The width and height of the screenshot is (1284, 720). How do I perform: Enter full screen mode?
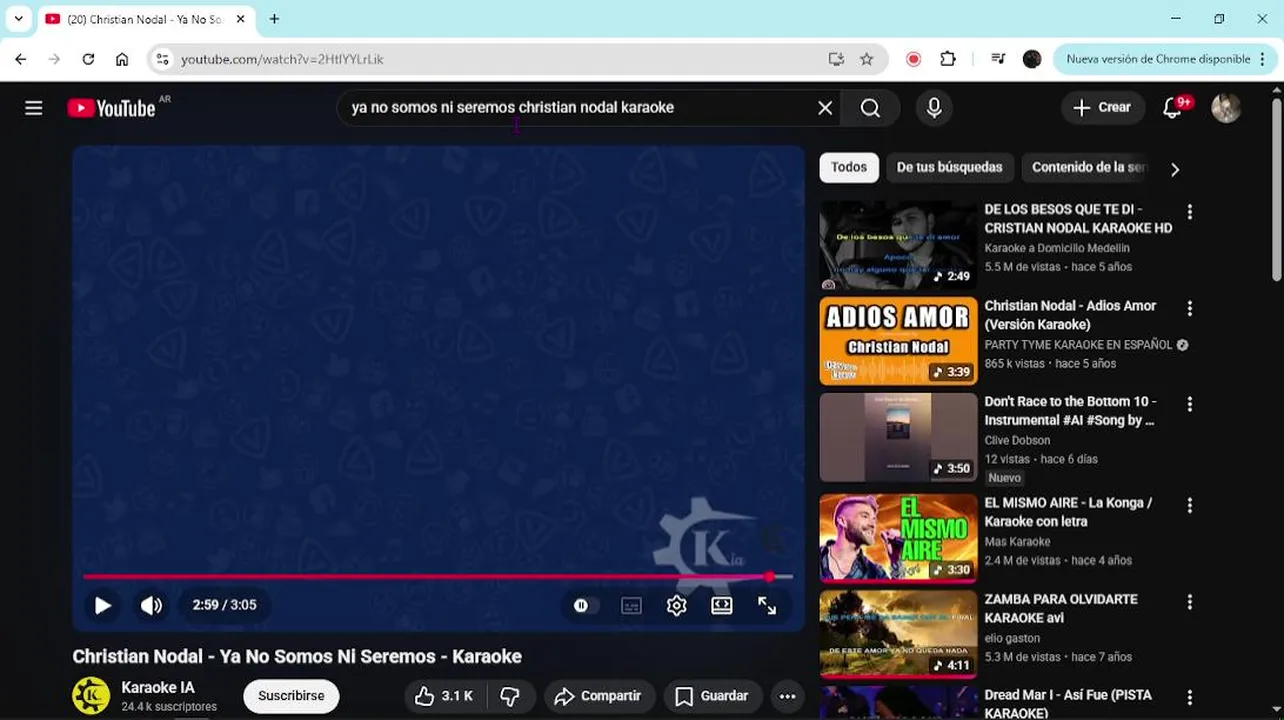pos(767,606)
